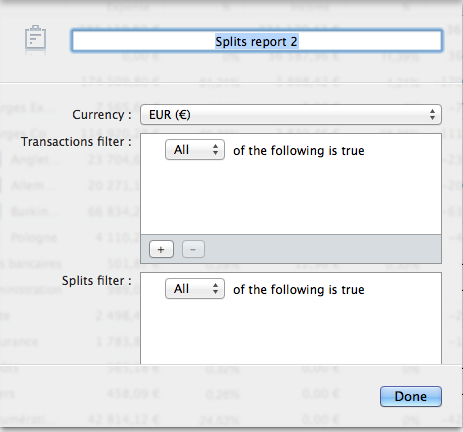The height and width of the screenshot is (432, 463).
Task: Click the gray rule toolbar bar
Action: point(291,249)
